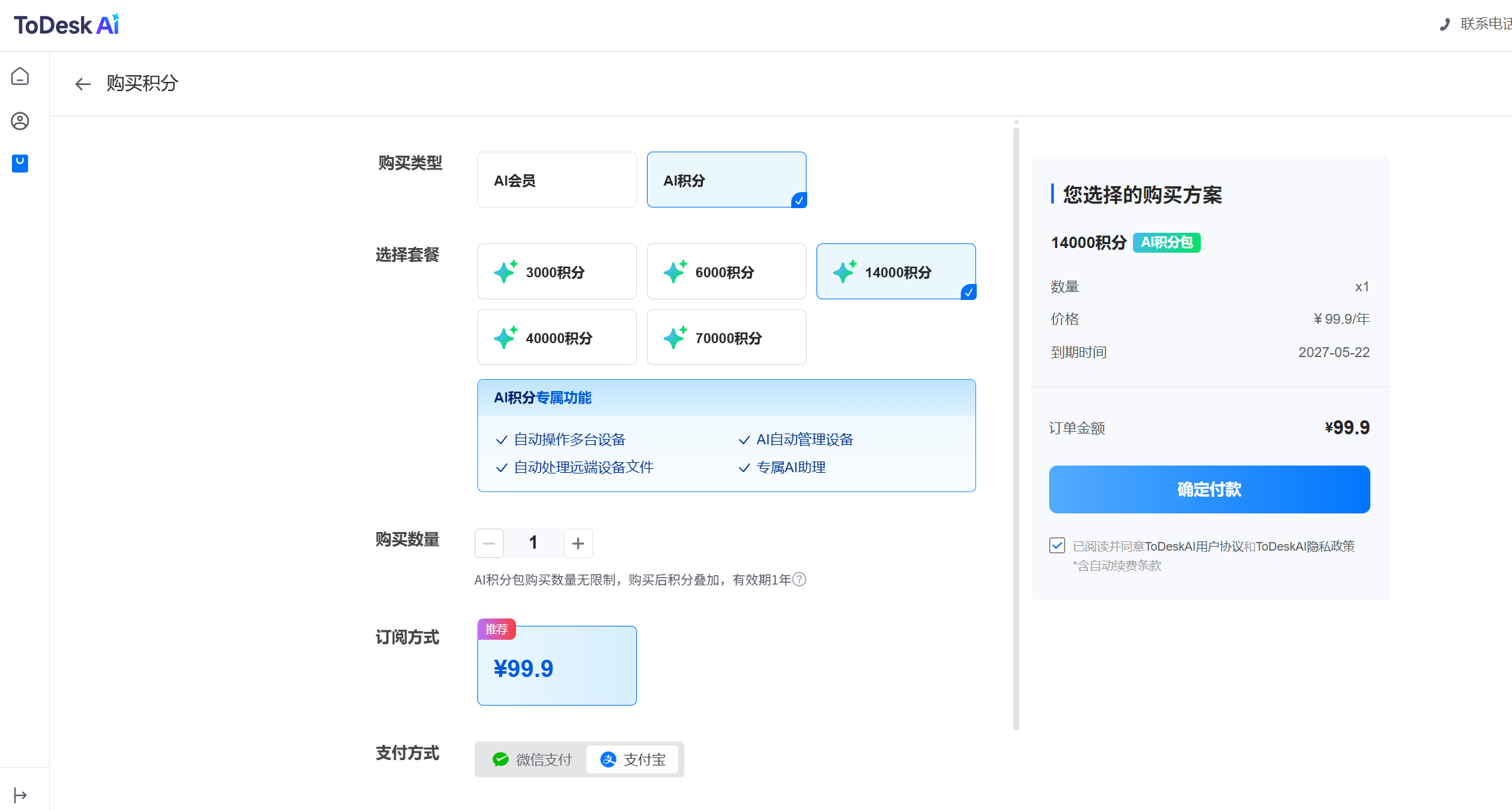Click the 确定付款 button
1512x810 pixels.
(1209, 489)
